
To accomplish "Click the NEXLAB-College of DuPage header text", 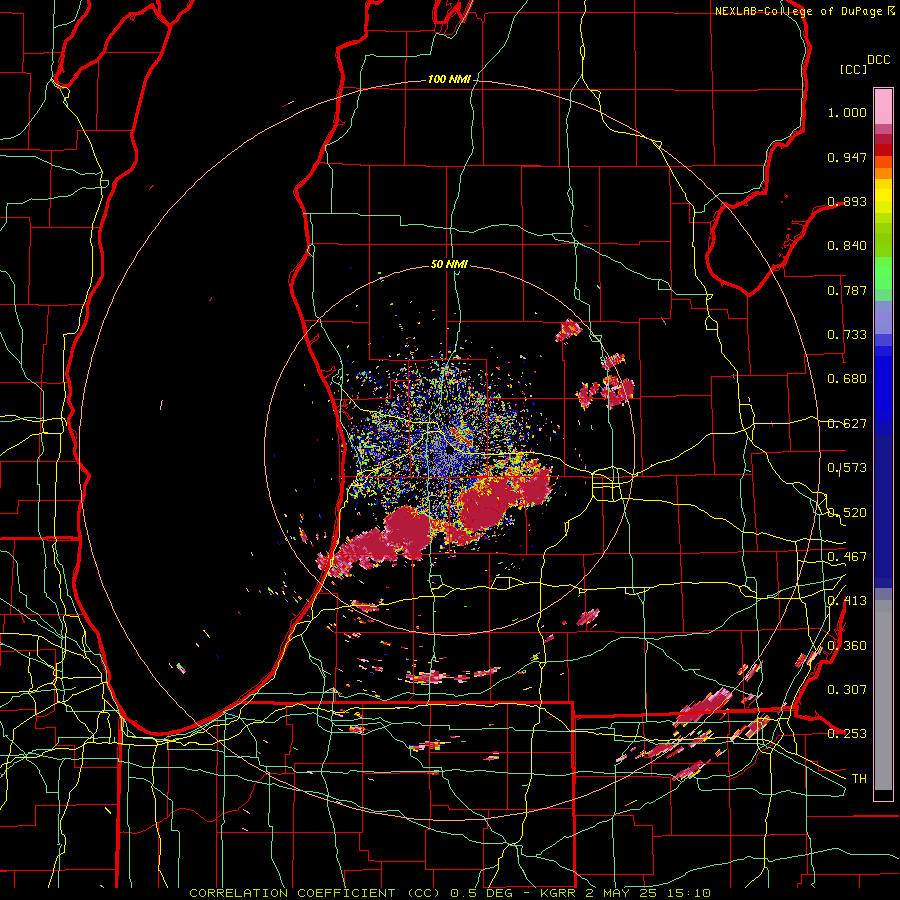I will coord(798,11).
